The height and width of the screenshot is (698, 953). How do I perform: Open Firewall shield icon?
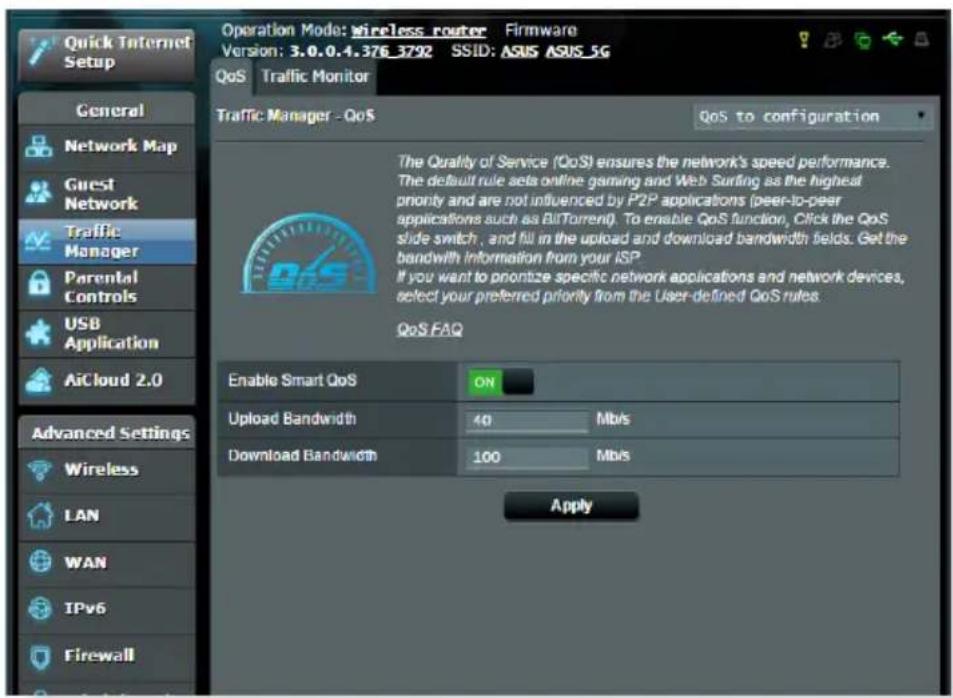[40, 657]
